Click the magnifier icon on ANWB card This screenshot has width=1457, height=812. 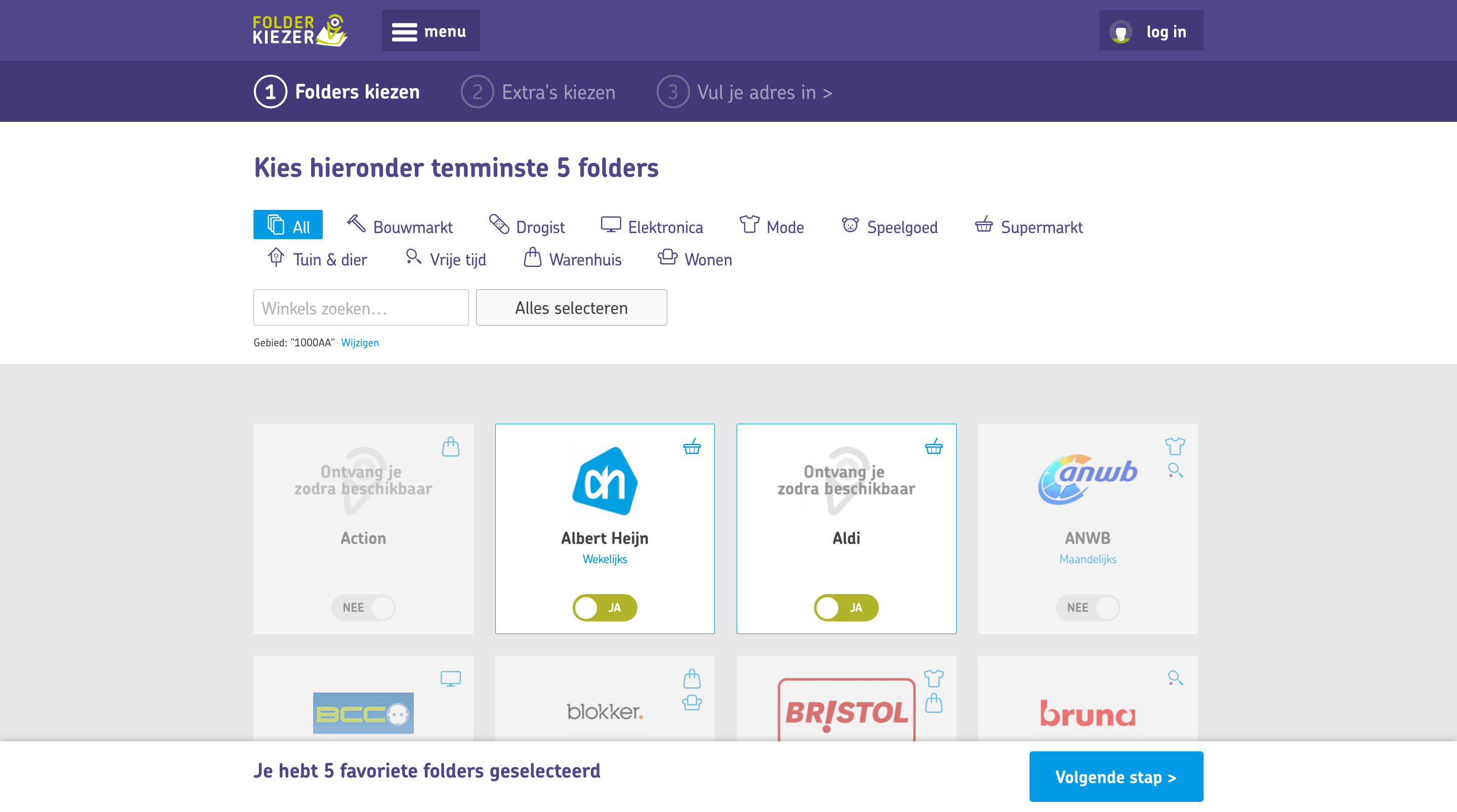(1175, 470)
